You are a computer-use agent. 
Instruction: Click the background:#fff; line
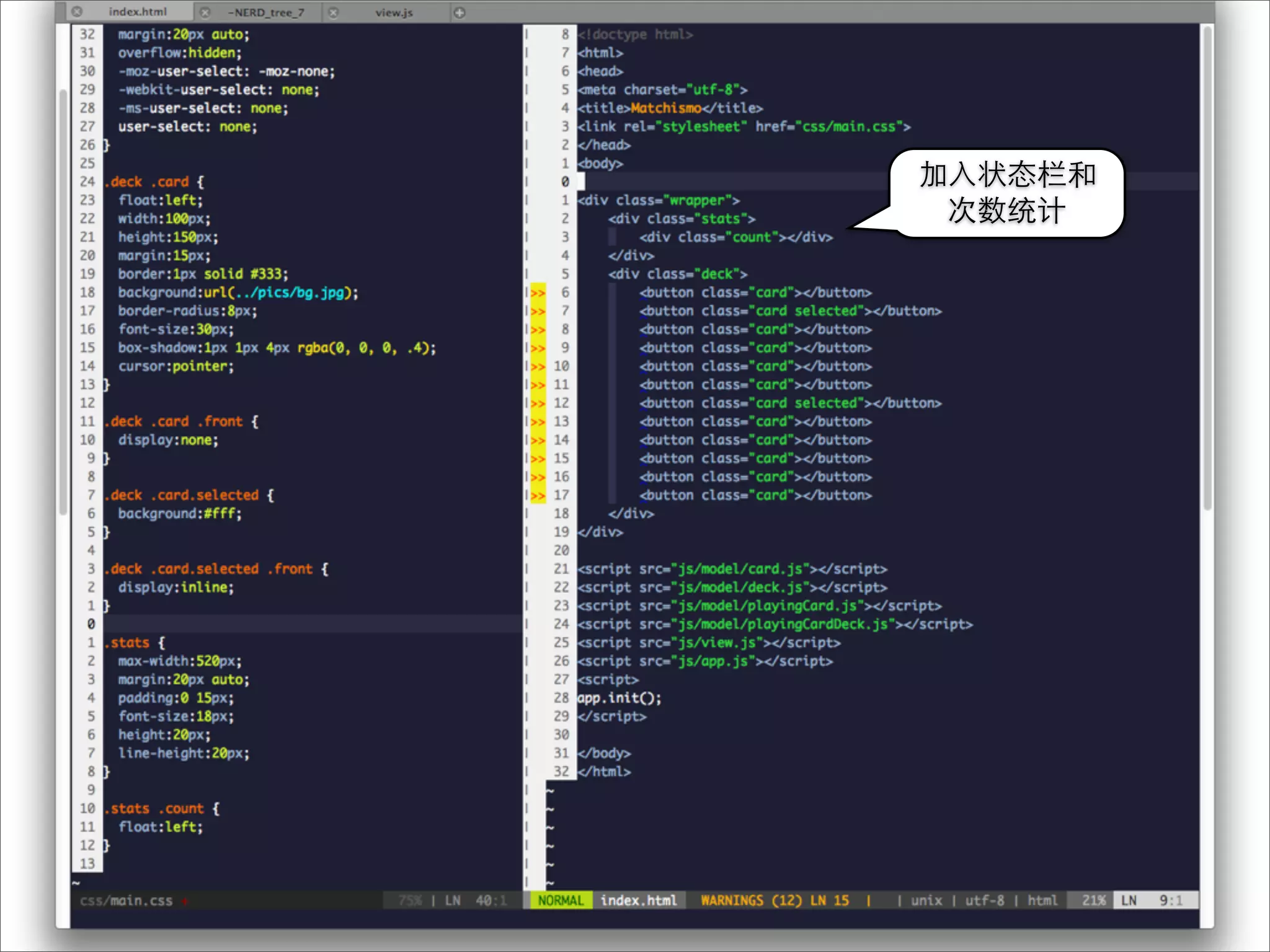pos(180,514)
